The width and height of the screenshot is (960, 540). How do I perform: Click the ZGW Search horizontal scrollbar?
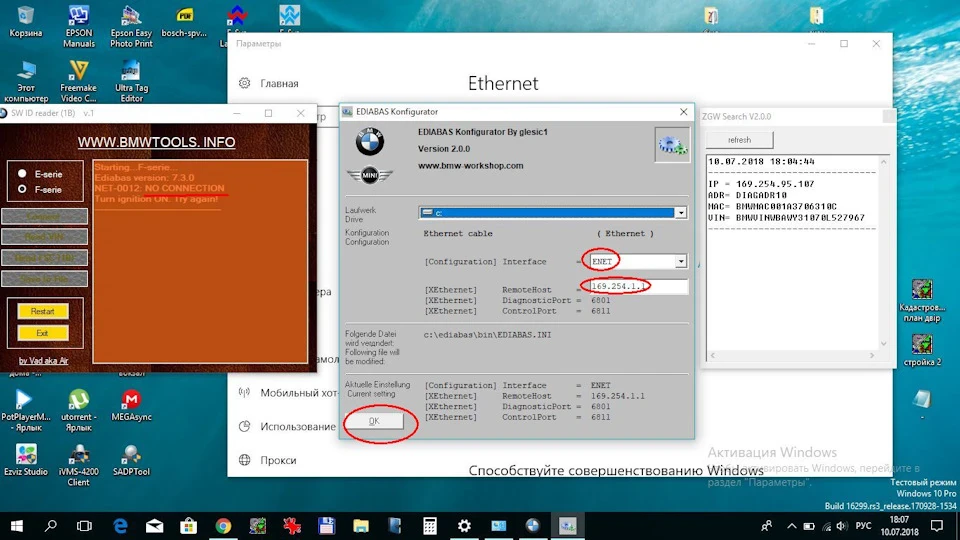[792, 355]
